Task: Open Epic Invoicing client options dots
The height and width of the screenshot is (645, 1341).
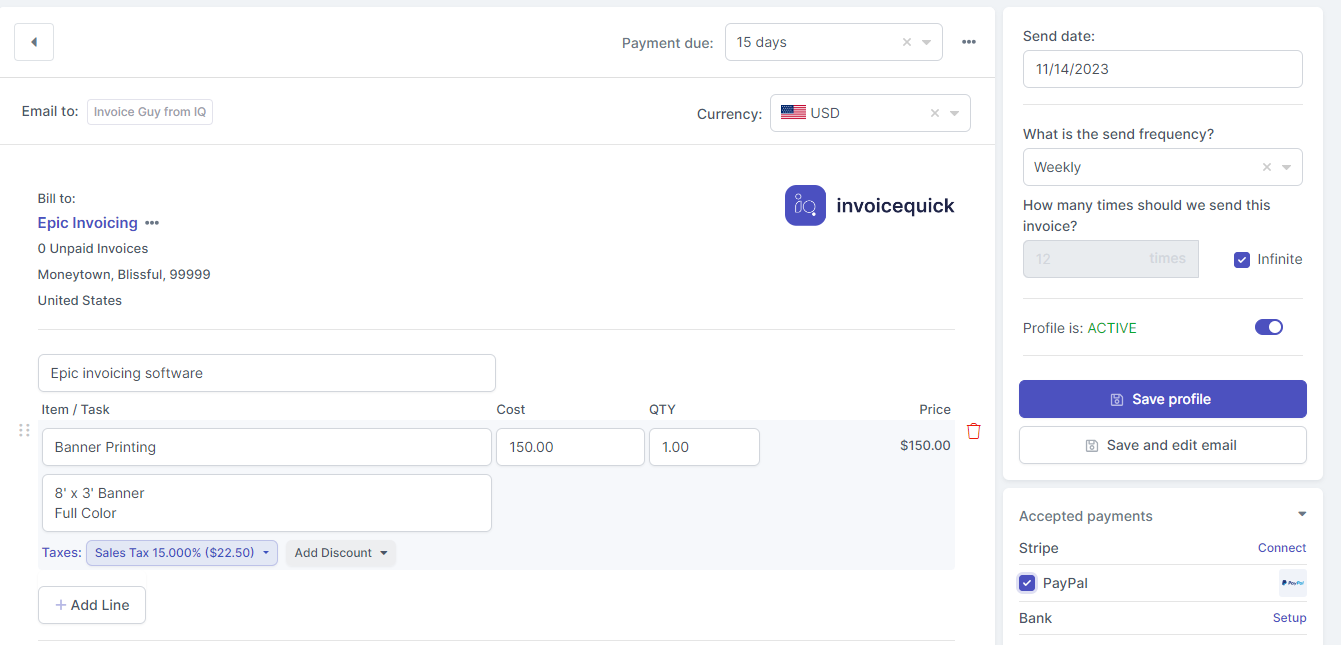Action: pyautogui.click(x=152, y=223)
